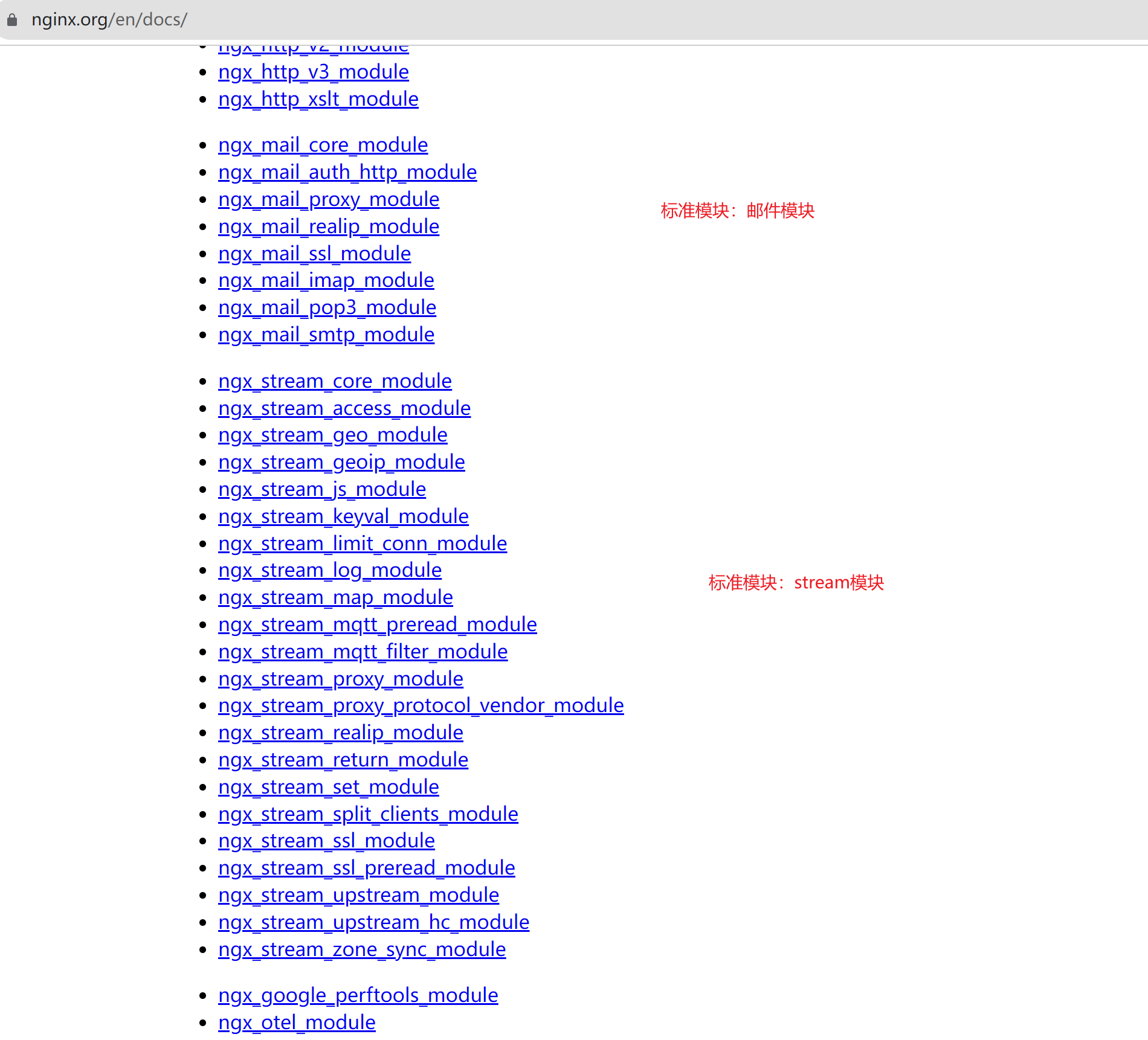1148x1040 pixels.
Task: Select the ngx_stream_proxy_protocol_vendor_module link
Action: click(x=421, y=706)
